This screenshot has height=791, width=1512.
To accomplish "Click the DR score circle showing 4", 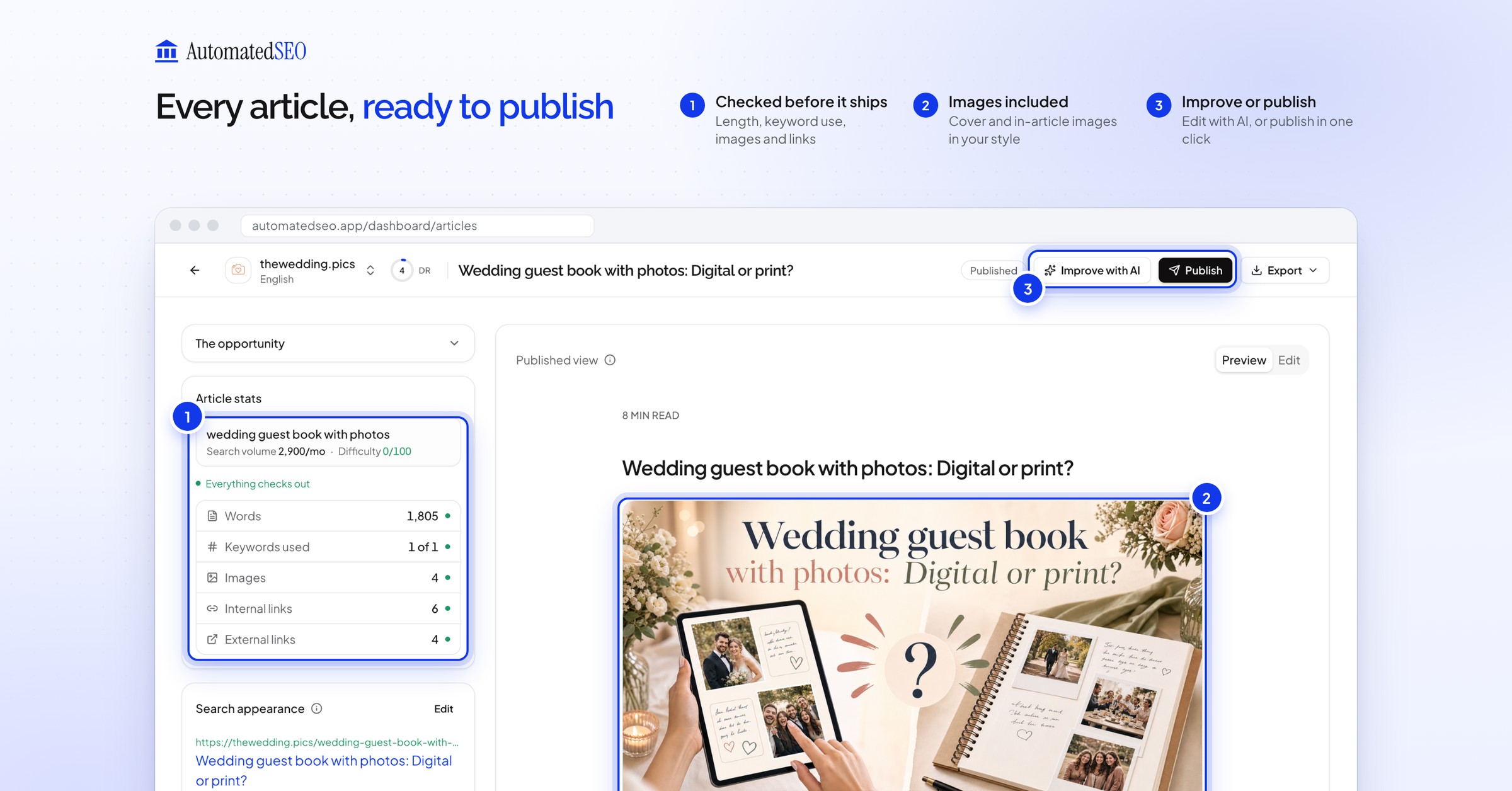I will [402, 270].
